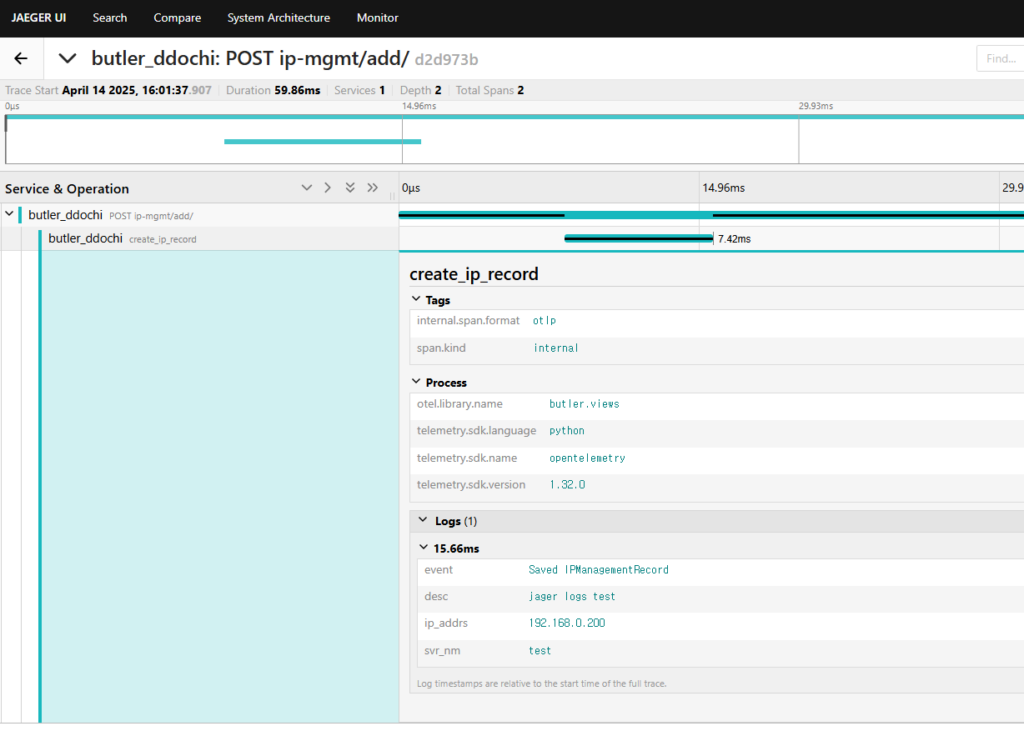
Task: Go to System Architecture
Action: click(278, 18)
